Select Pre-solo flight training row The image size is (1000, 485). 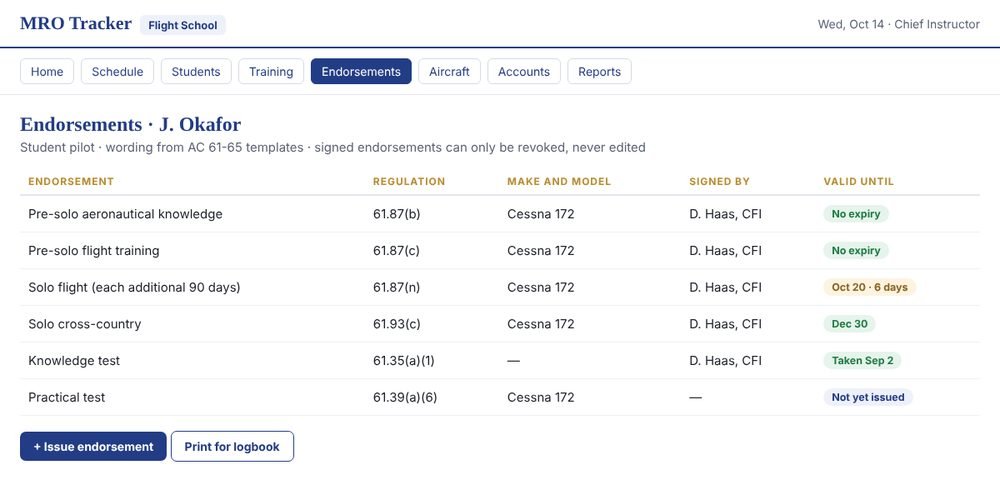tap(500, 251)
